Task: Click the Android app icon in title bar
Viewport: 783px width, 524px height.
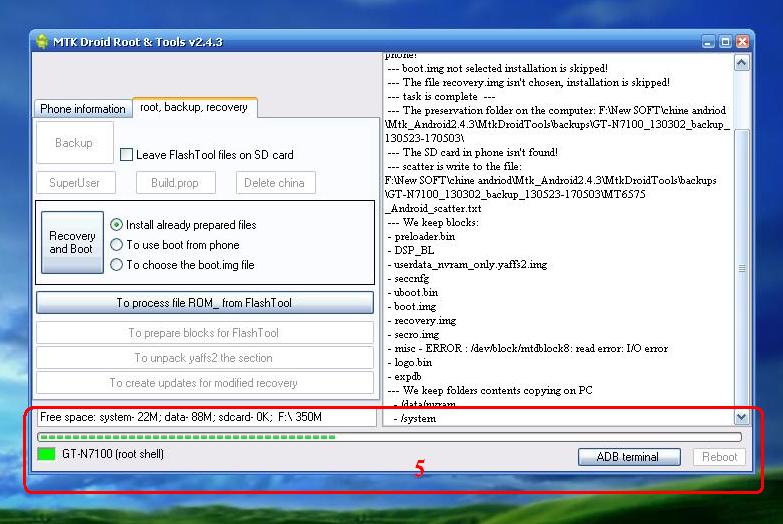Action: click(42, 41)
